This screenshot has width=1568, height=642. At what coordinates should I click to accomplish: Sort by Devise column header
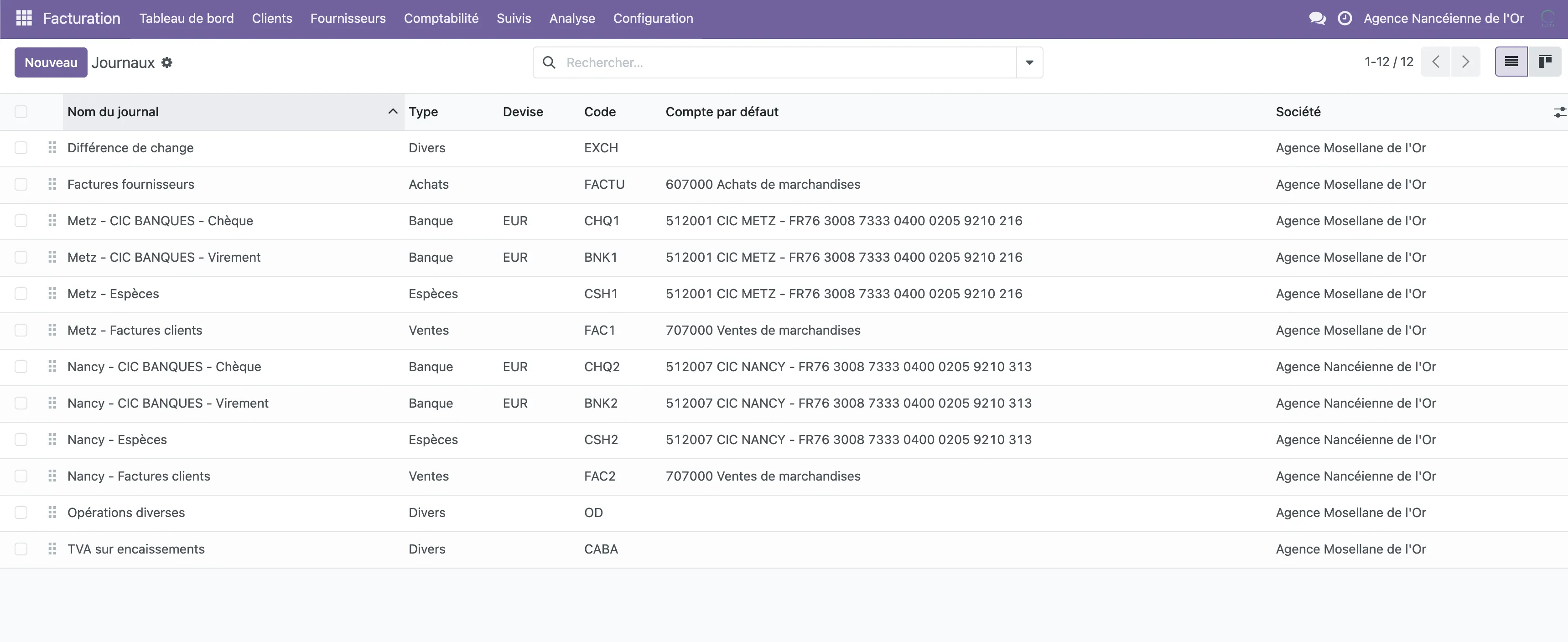(522, 112)
